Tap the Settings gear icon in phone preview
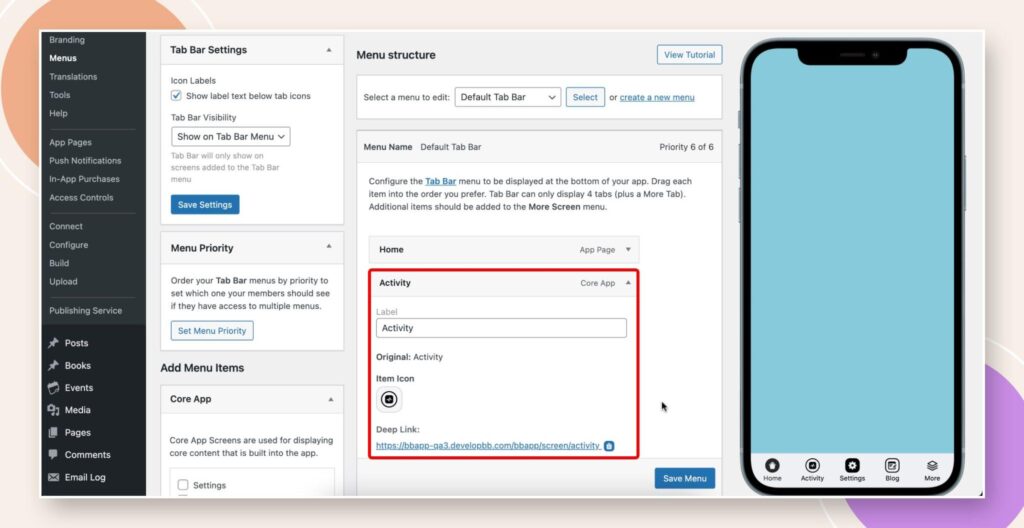This screenshot has height=528, width=1024. coord(852,466)
